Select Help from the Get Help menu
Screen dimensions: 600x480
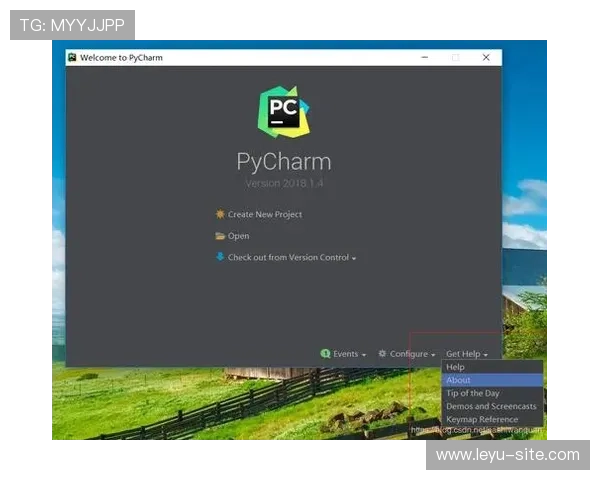pyautogui.click(x=492, y=367)
